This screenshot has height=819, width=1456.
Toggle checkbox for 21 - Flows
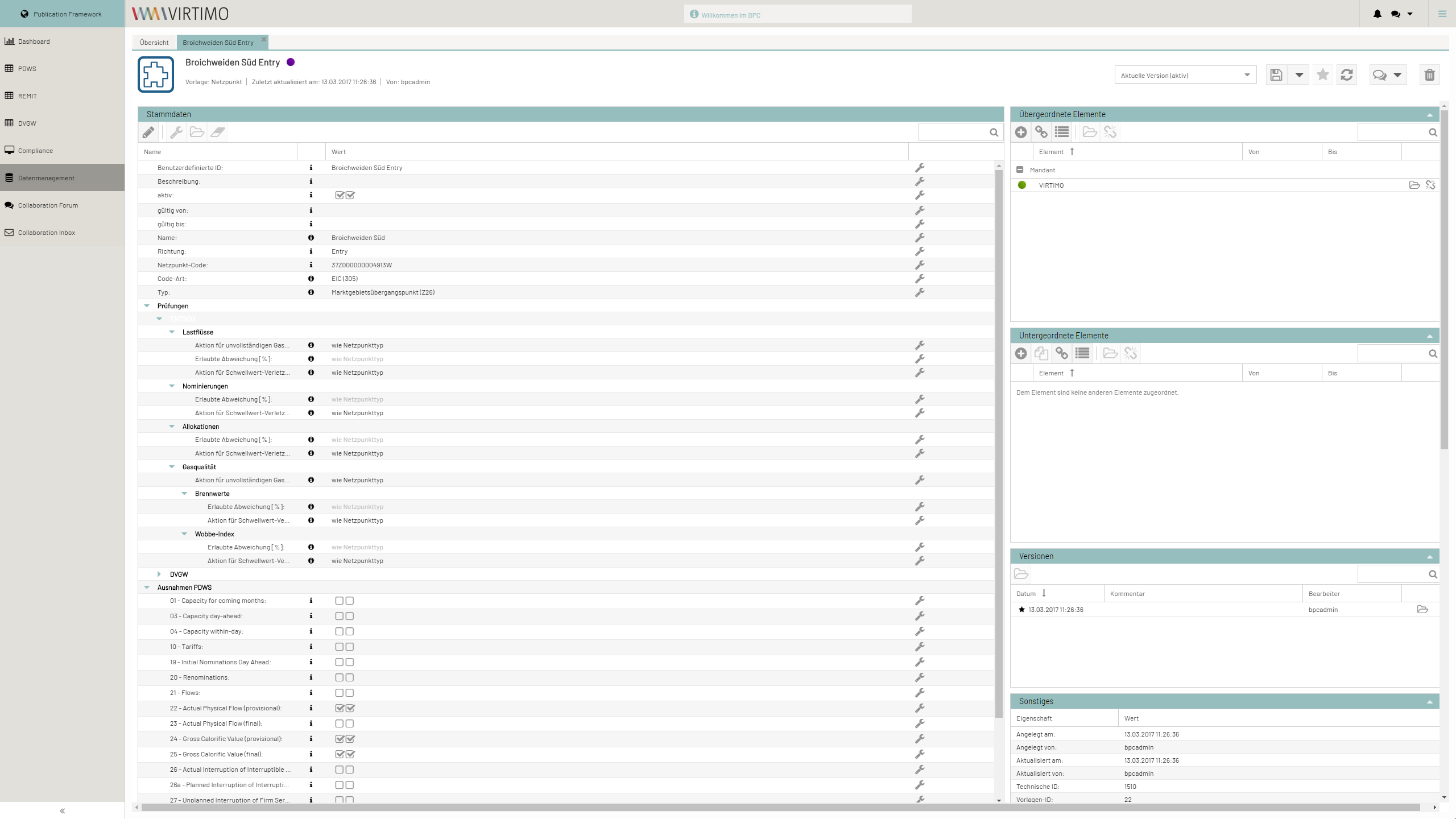(345, 693)
